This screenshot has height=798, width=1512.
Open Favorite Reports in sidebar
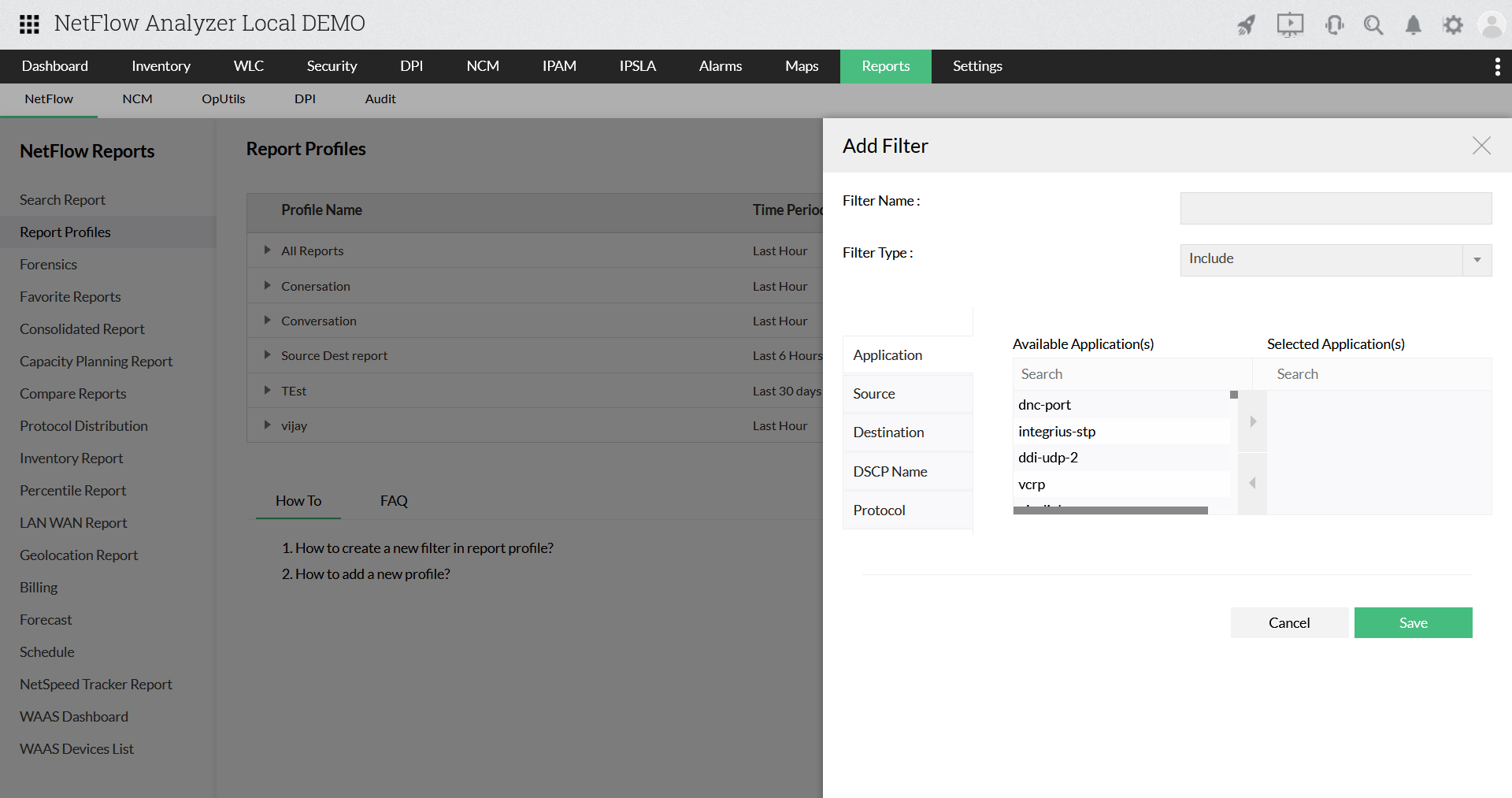[x=70, y=297]
